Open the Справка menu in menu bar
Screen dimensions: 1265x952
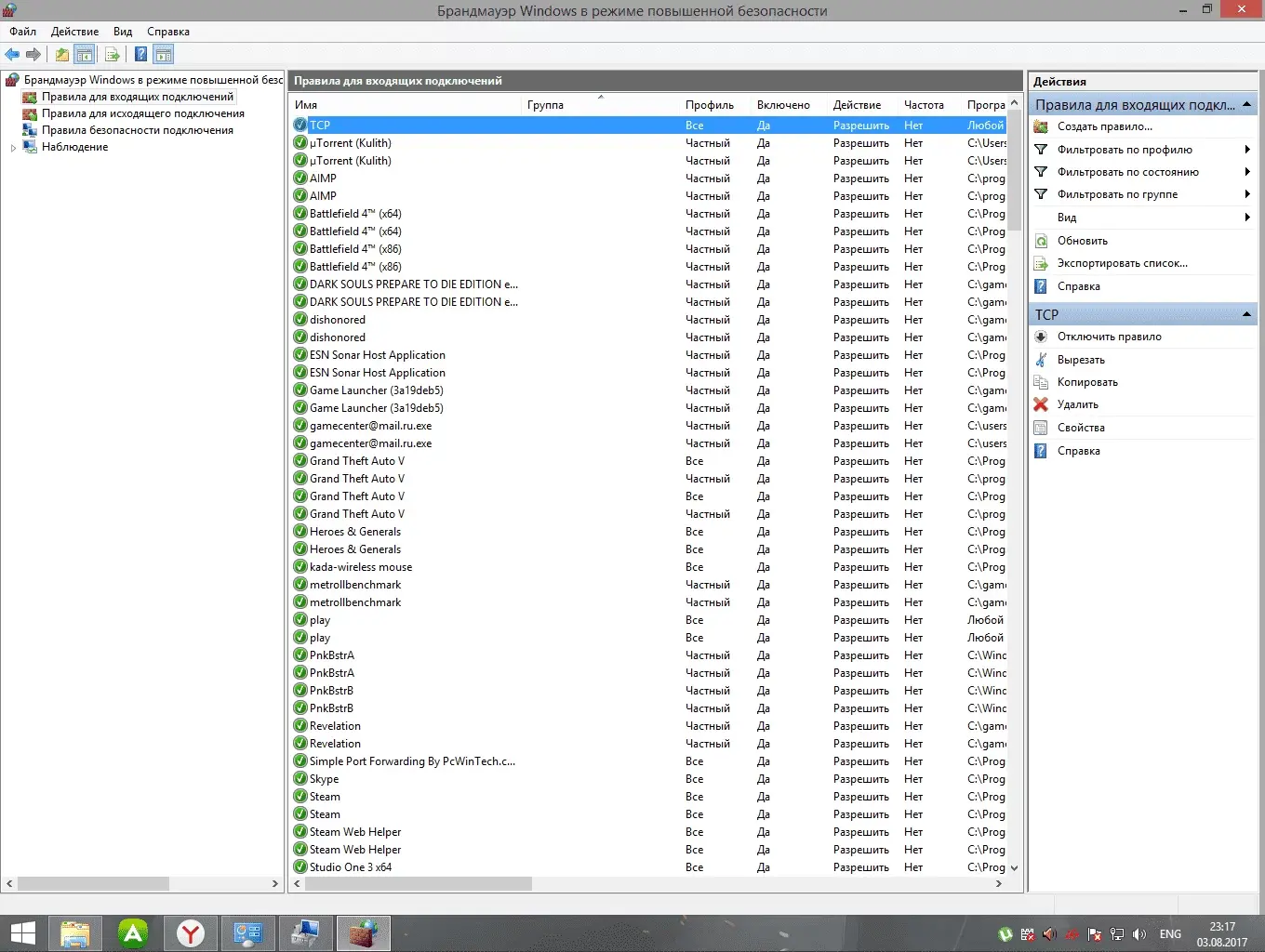[x=168, y=32]
